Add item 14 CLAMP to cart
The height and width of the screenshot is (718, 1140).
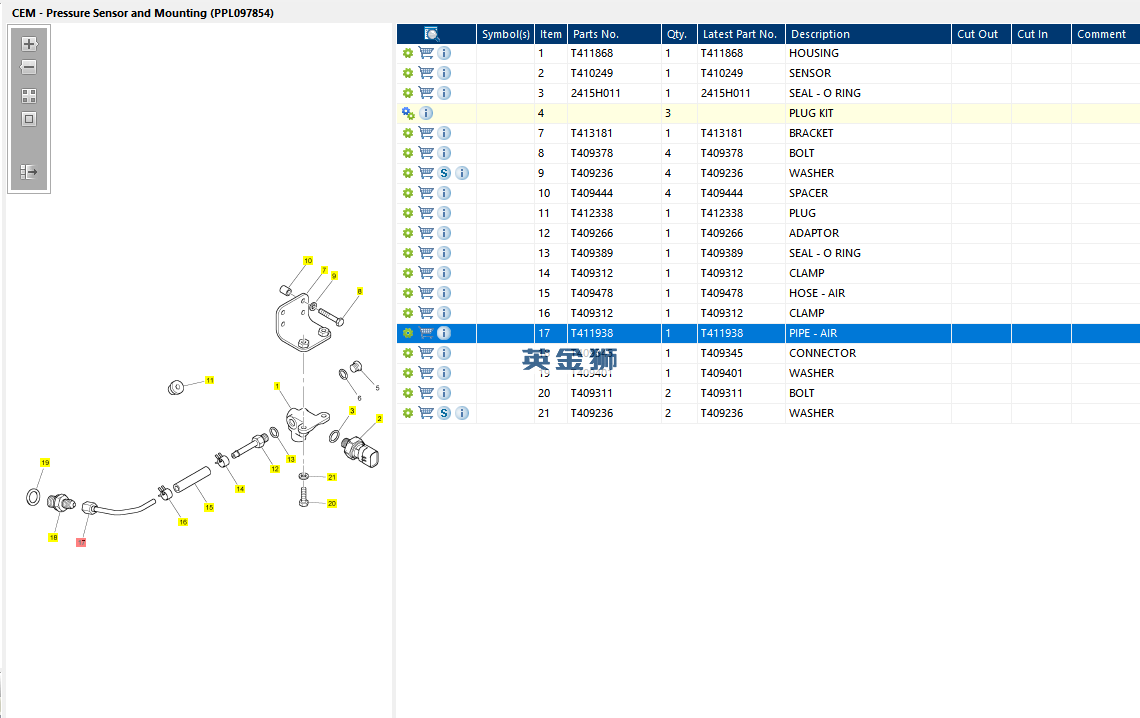[x=426, y=273]
